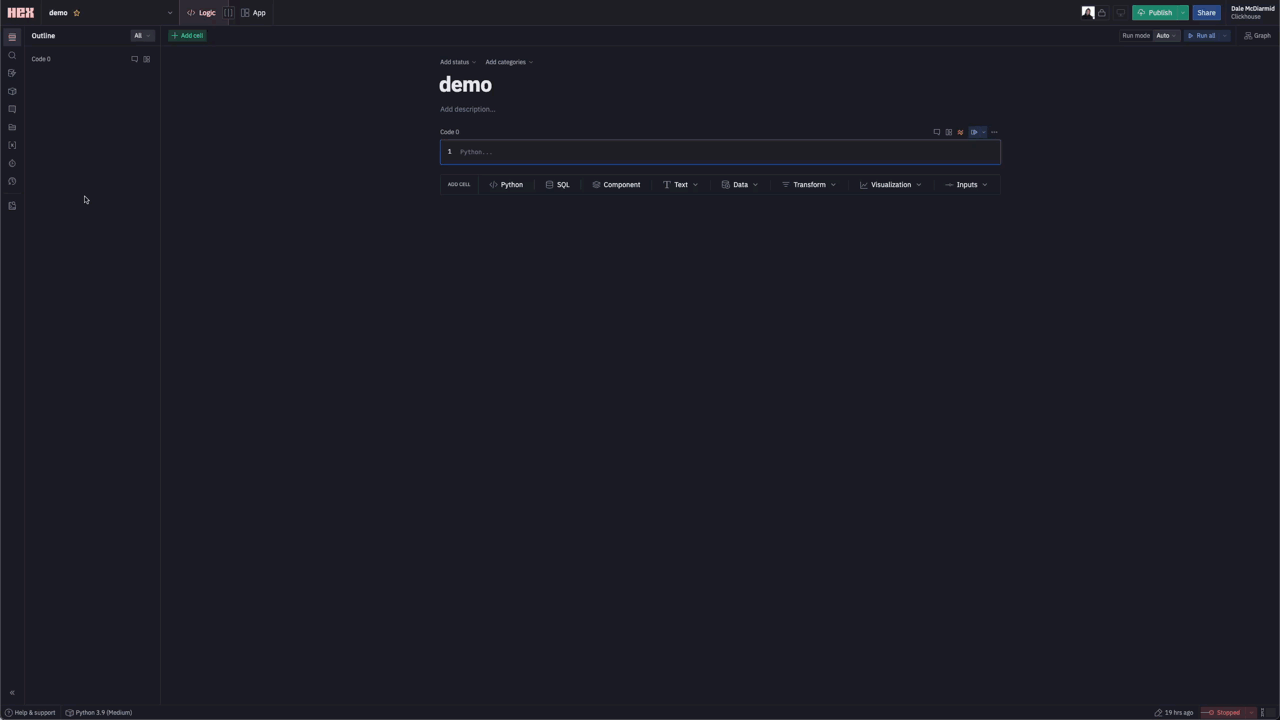Open the cell's three-dot more options menu
1280x720 pixels.
pyautogui.click(x=994, y=132)
